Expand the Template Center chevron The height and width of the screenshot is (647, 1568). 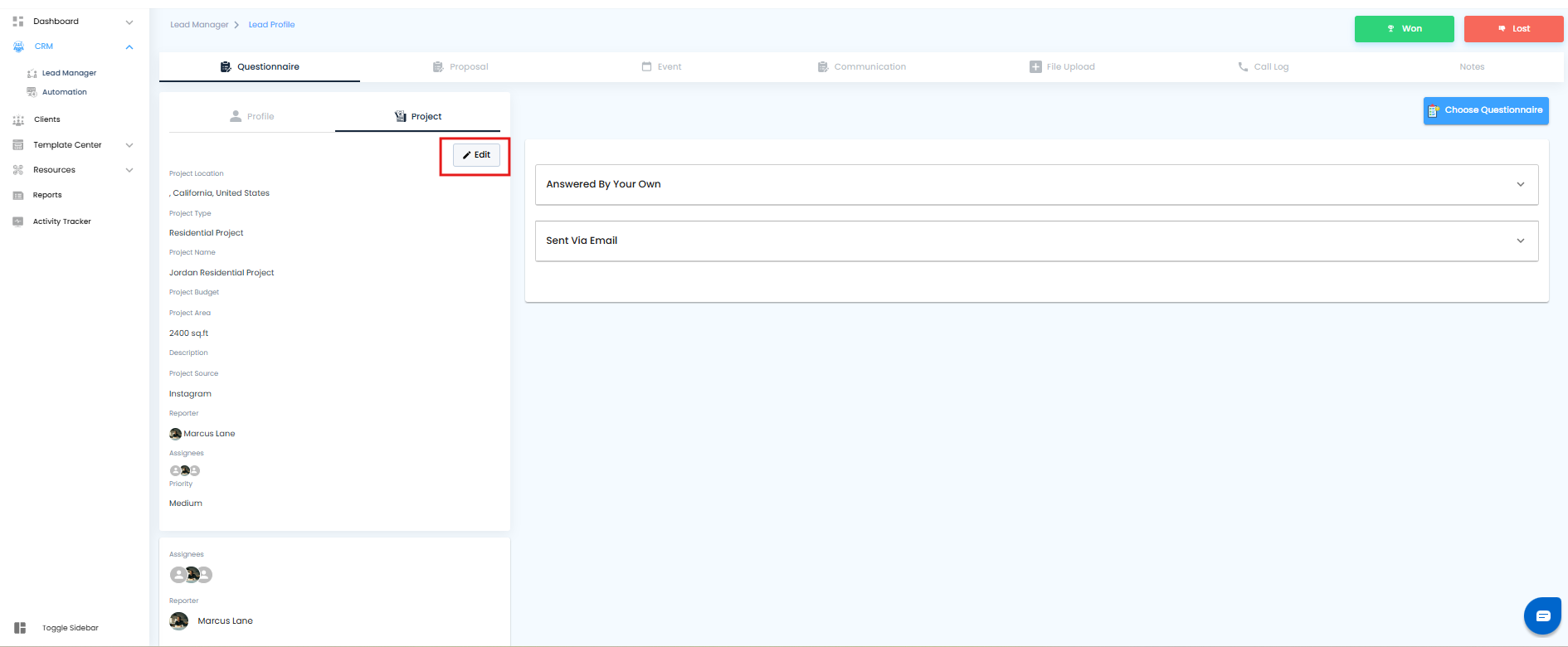(129, 145)
